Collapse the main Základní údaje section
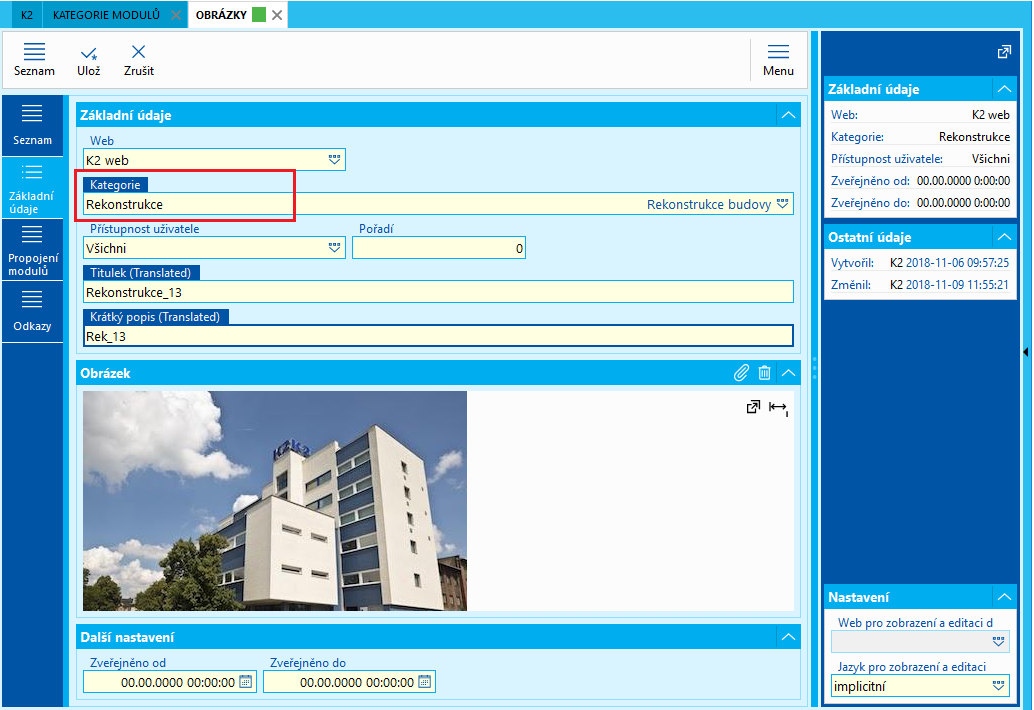The image size is (1034, 710). tap(789, 115)
